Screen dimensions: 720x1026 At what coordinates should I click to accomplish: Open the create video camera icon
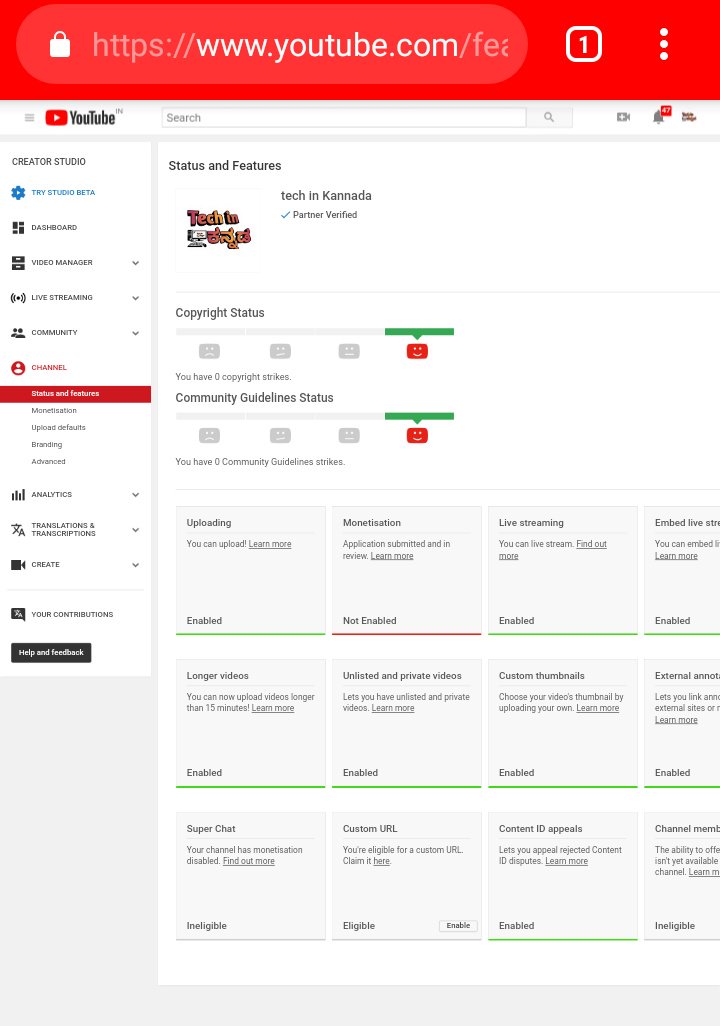pos(623,117)
